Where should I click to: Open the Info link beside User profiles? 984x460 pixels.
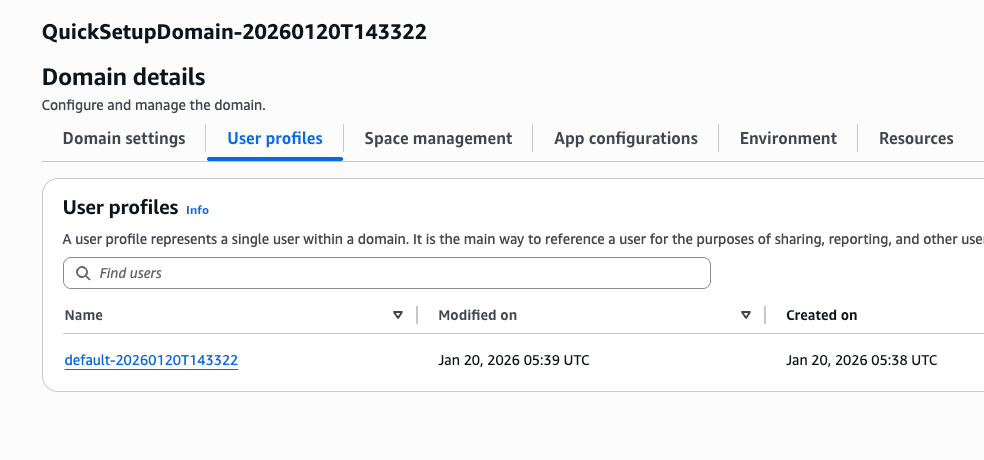(197, 210)
